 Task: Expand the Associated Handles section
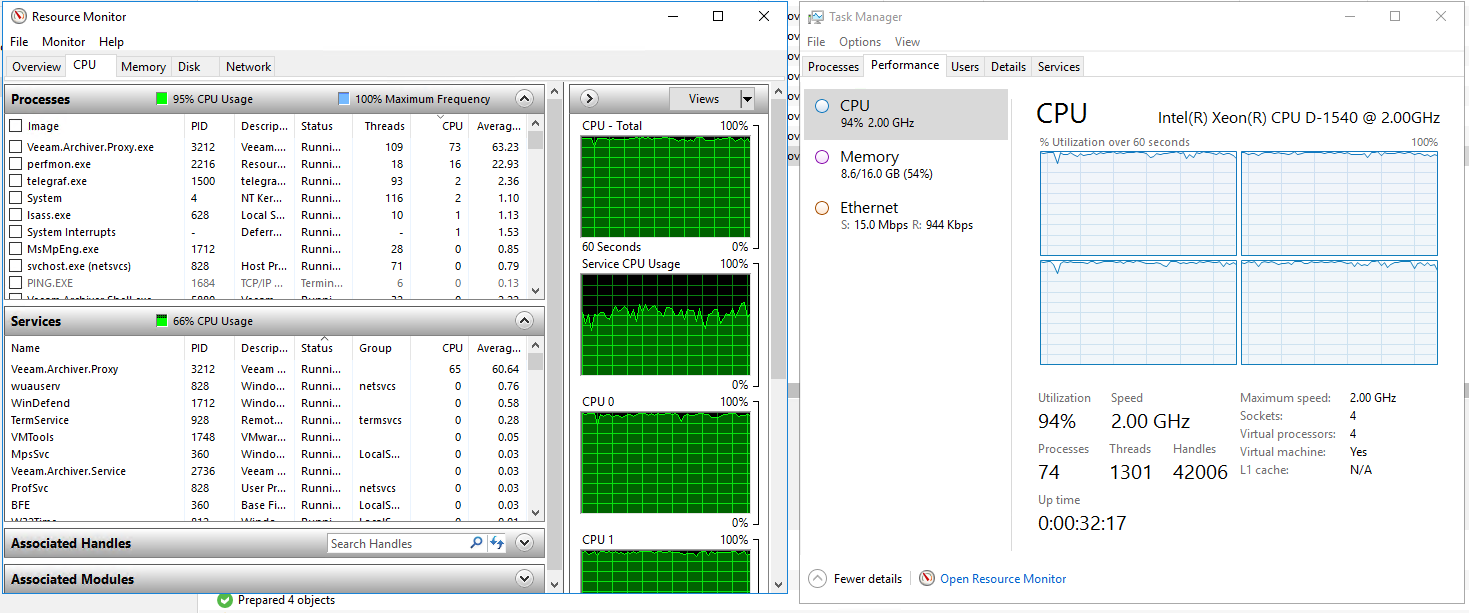click(x=524, y=543)
